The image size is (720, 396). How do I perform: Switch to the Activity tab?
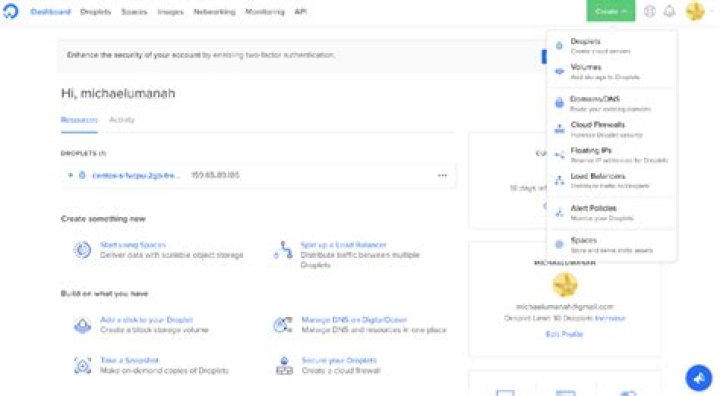(x=122, y=120)
